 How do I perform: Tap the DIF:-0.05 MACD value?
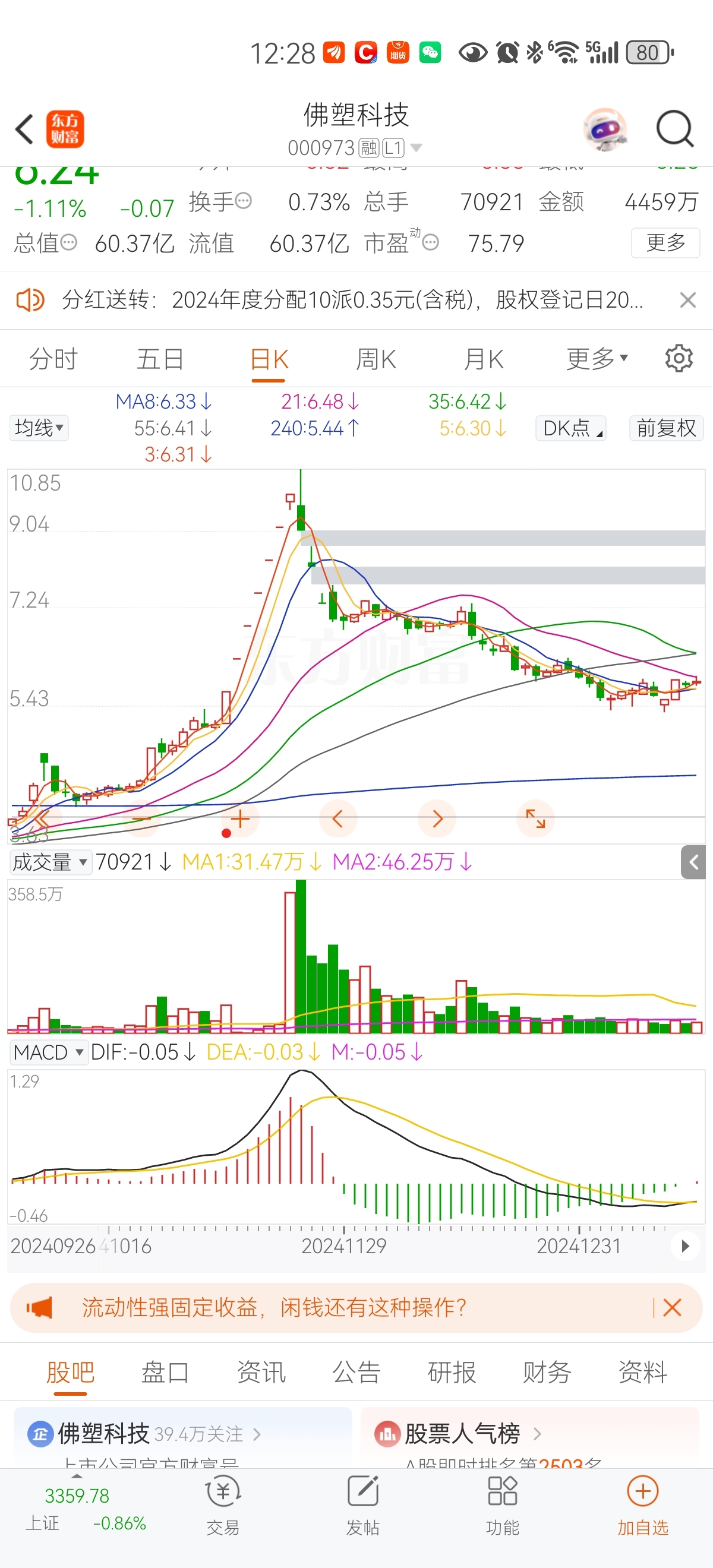143,1052
